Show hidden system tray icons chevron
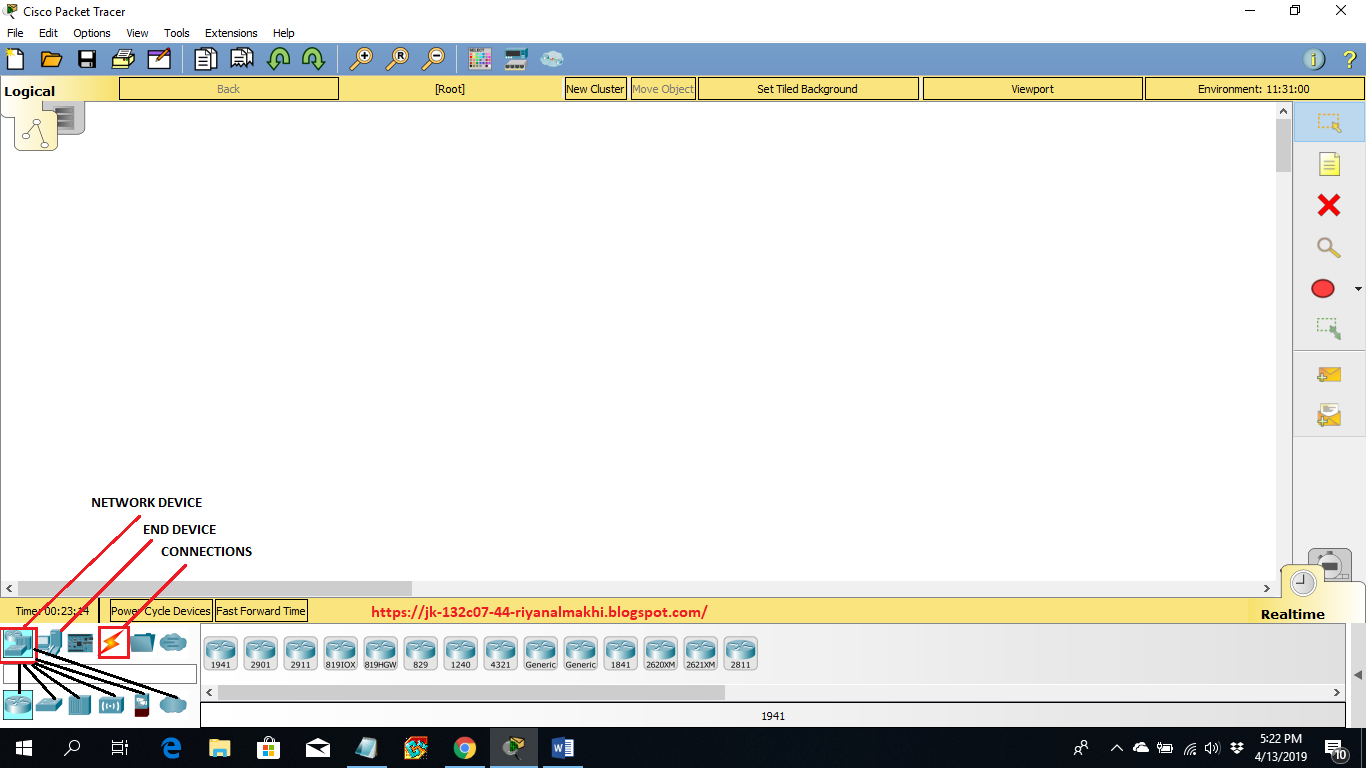The width and height of the screenshot is (1366, 768). (x=1116, y=748)
